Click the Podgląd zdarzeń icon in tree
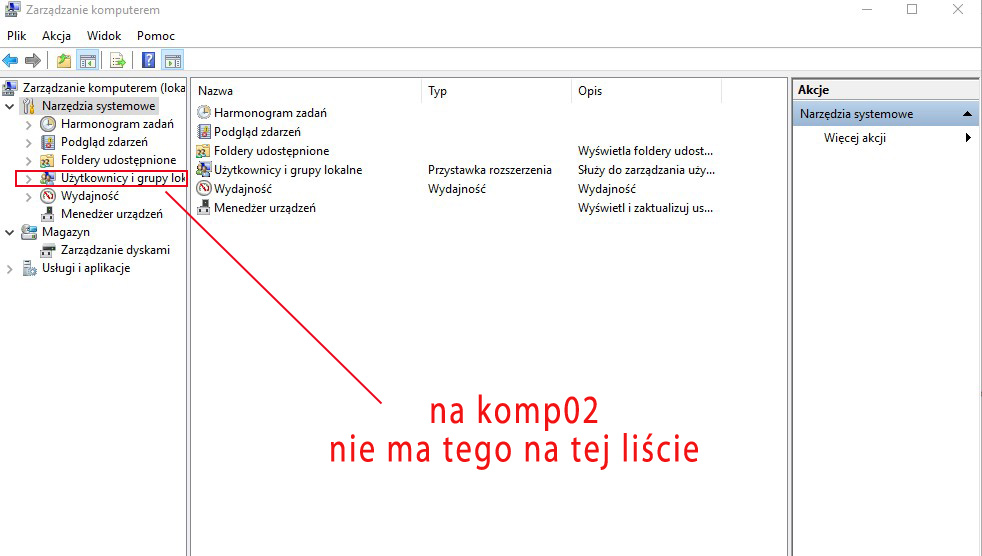Screen dimensions: 982x556 click(48, 142)
